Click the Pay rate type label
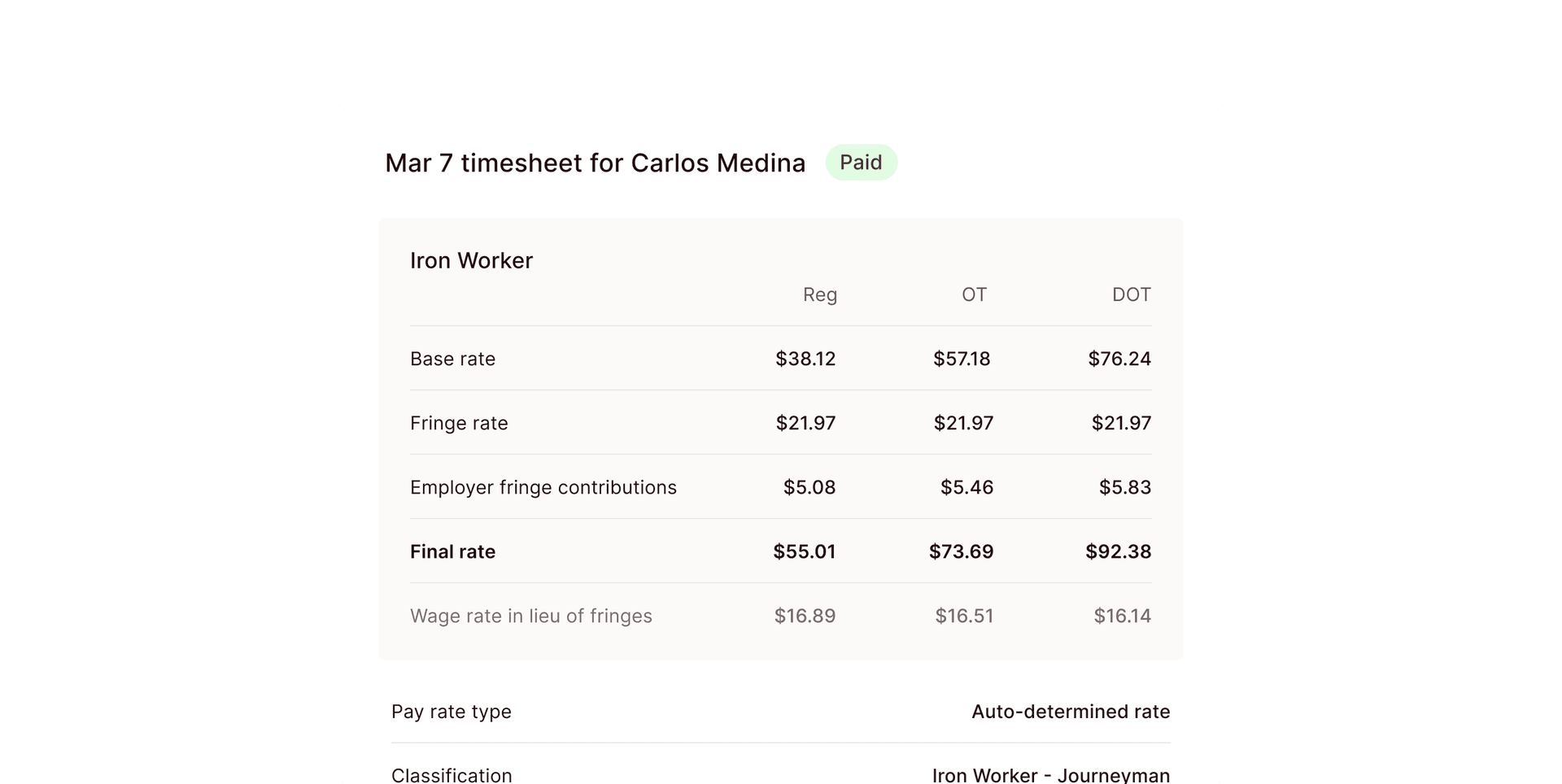Viewport: 1562px width, 784px height. pos(451,712)
